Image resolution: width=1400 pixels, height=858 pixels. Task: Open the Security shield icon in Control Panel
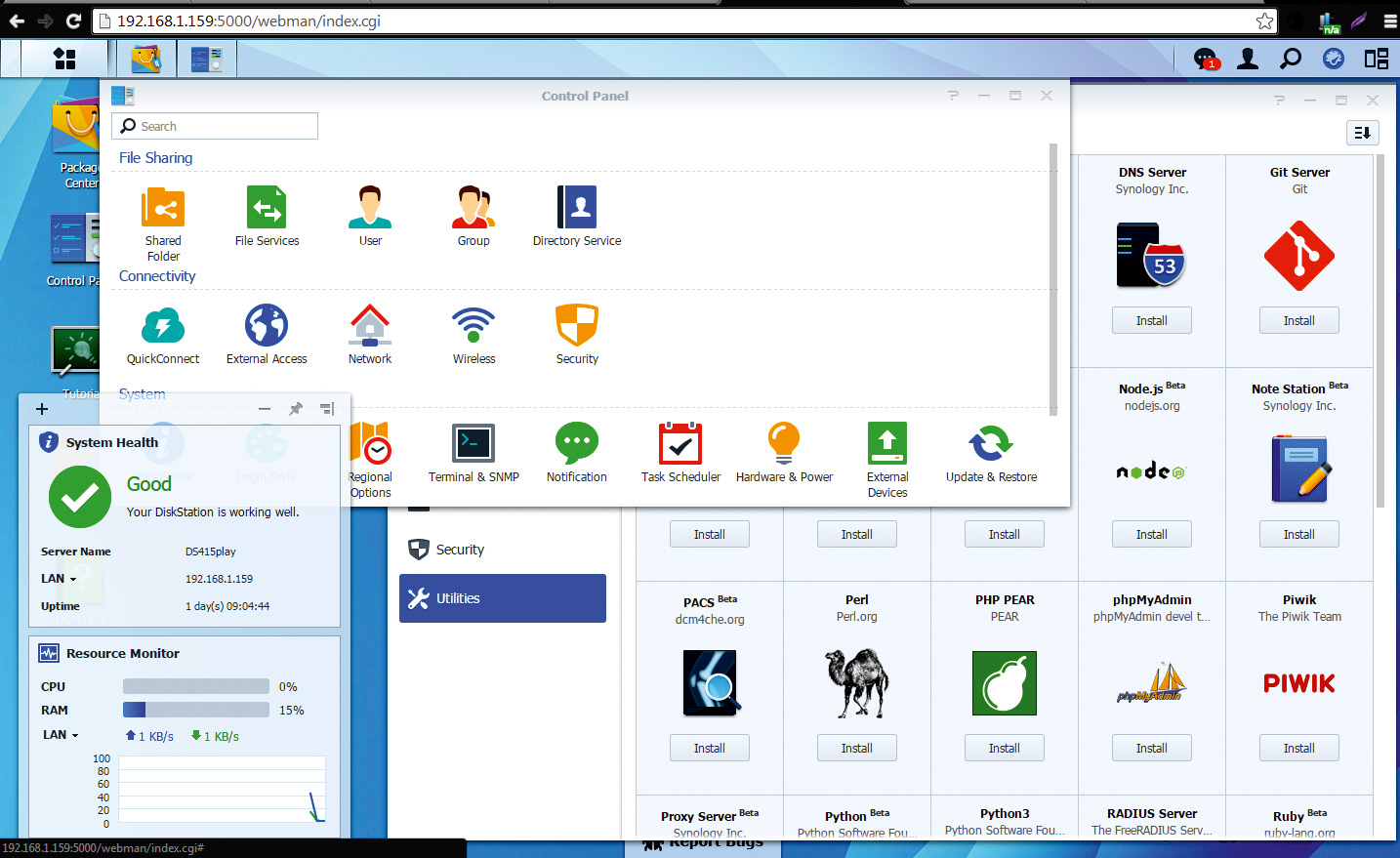click(577, 325)
